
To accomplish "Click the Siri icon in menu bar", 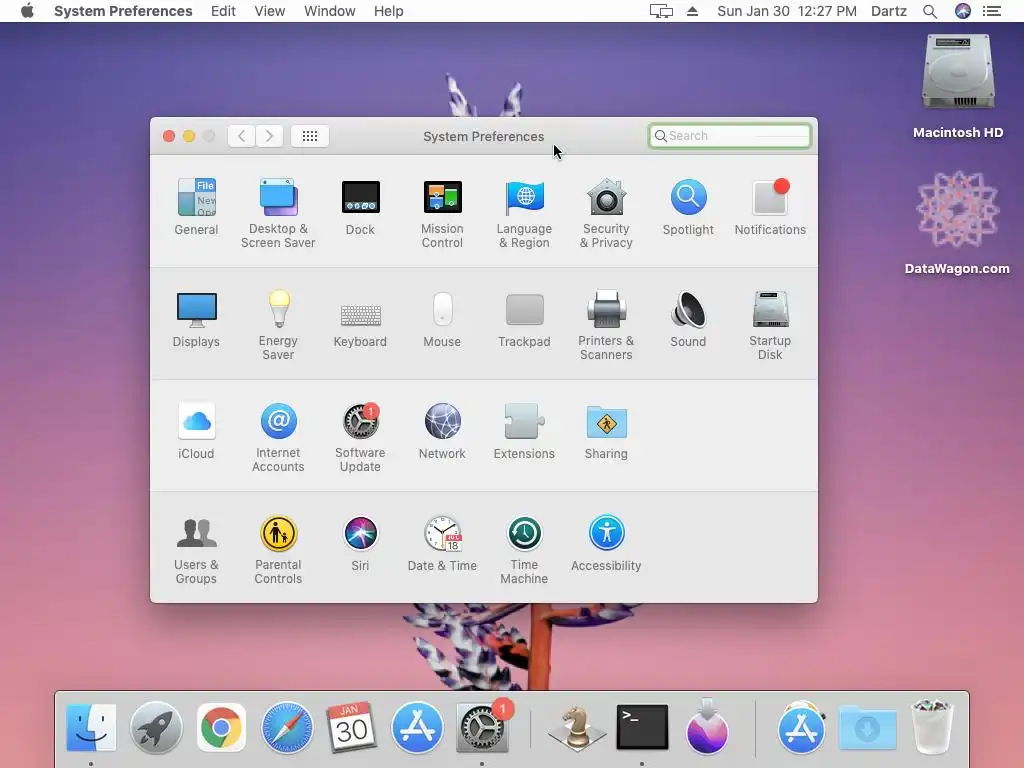I will pyautogui.click(x=963, y=11).
